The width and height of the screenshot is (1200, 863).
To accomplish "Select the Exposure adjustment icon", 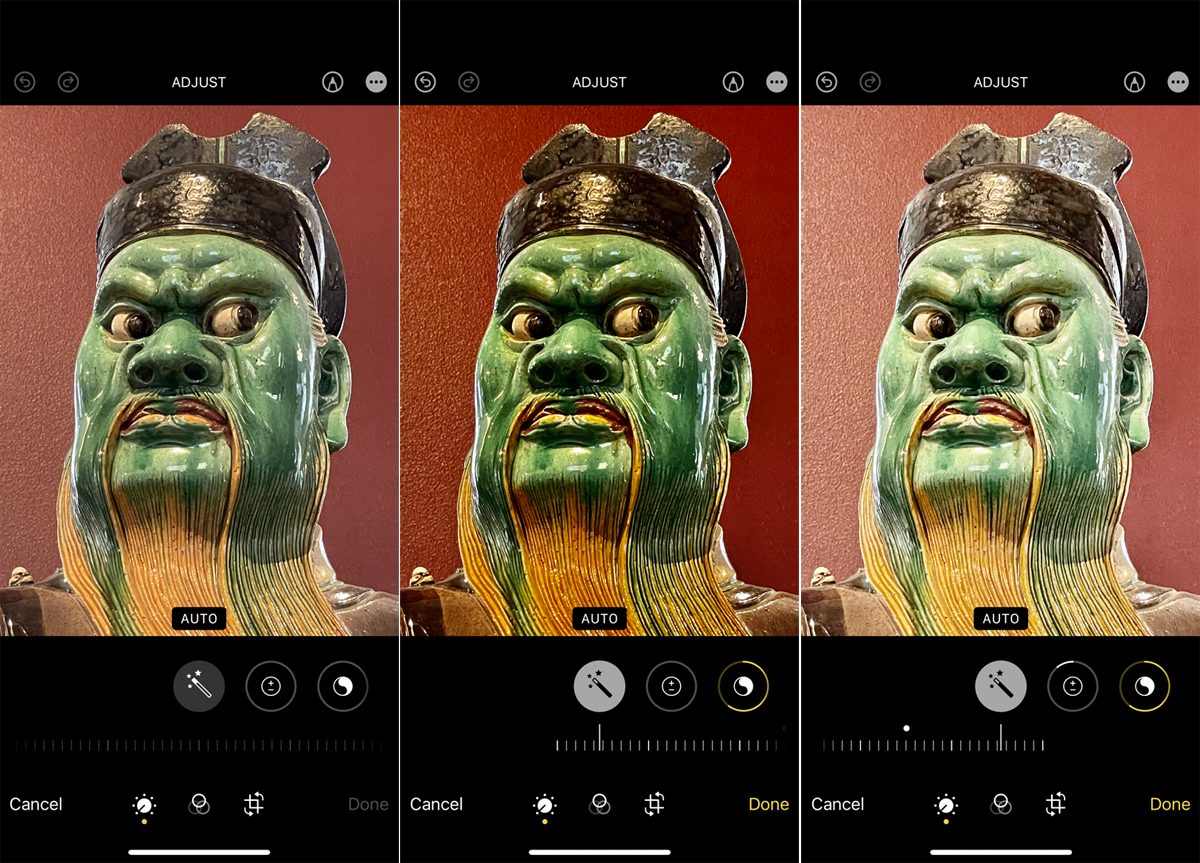I will 271,686.
